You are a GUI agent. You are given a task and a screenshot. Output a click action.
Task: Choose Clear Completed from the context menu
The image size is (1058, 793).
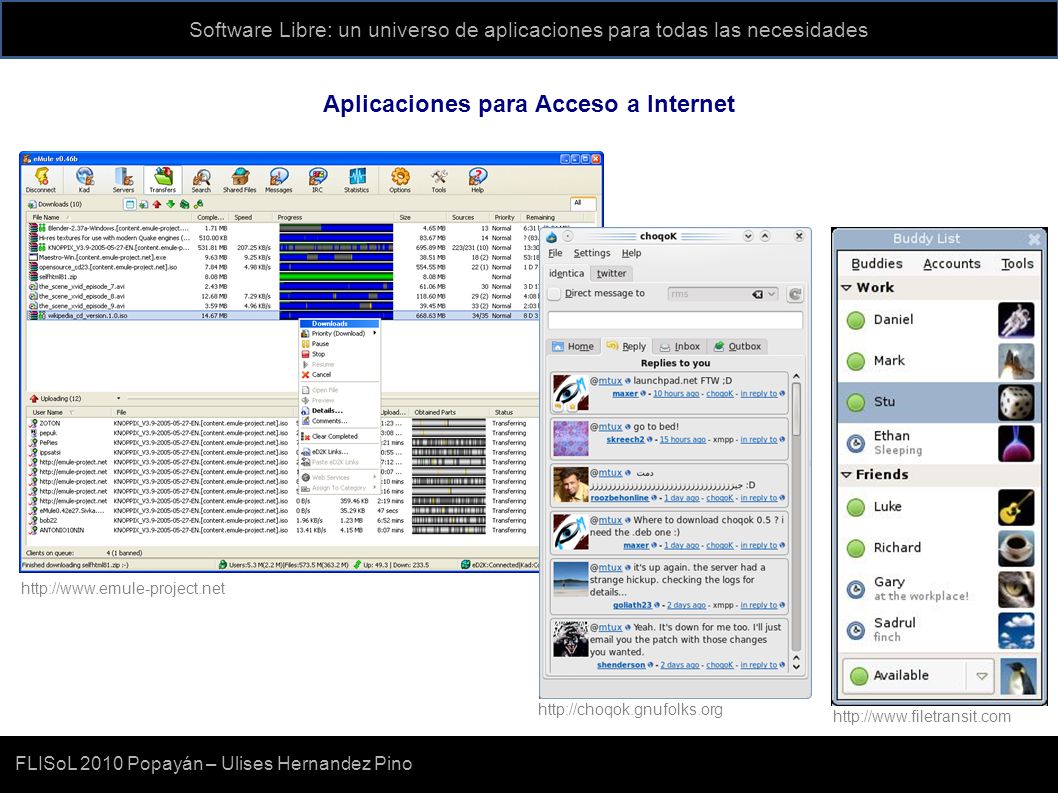tap(339, 437)
